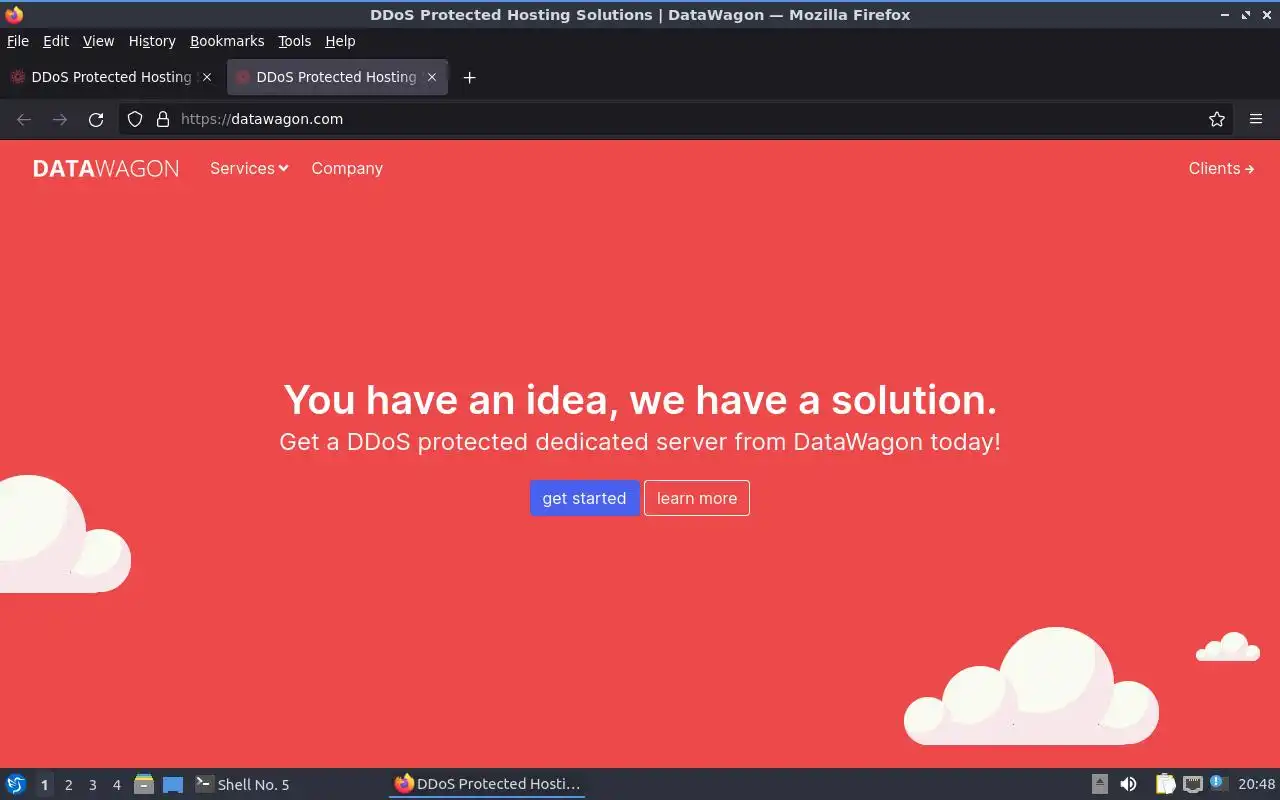1280x800 pixels.
Task: Reload the current page
Action: pos(96,119)
